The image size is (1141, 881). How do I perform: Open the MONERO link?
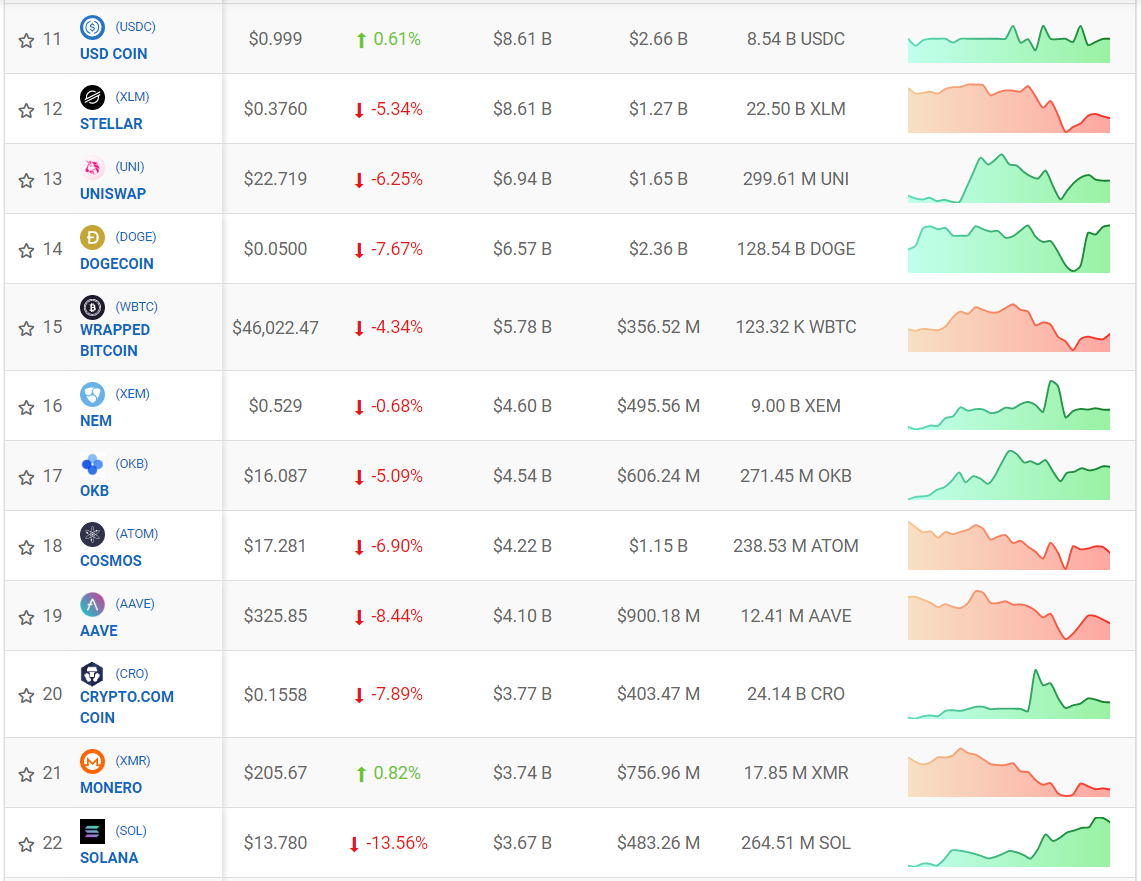pyautogui.click(x=111, y=787)
